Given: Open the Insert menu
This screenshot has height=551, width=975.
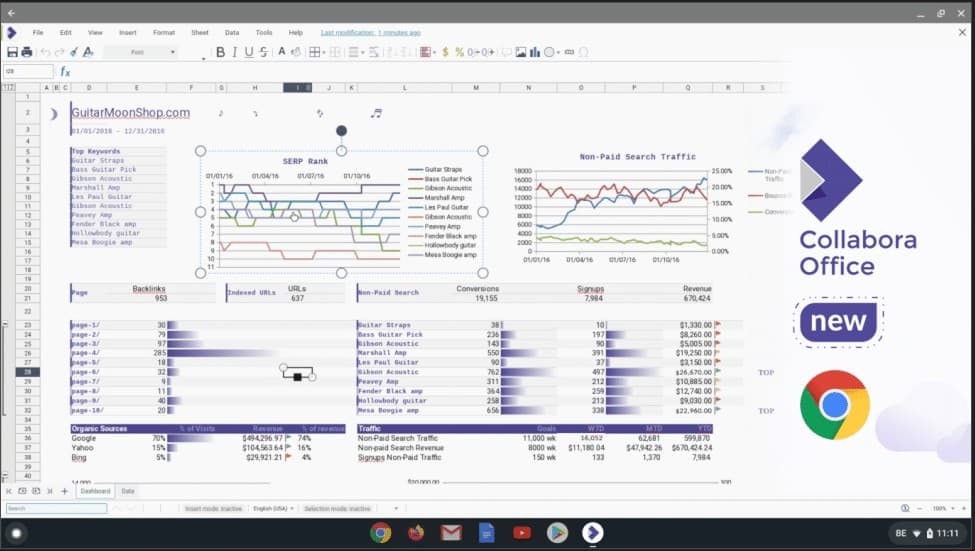Looking at the screenshot, I should [127, 32].
